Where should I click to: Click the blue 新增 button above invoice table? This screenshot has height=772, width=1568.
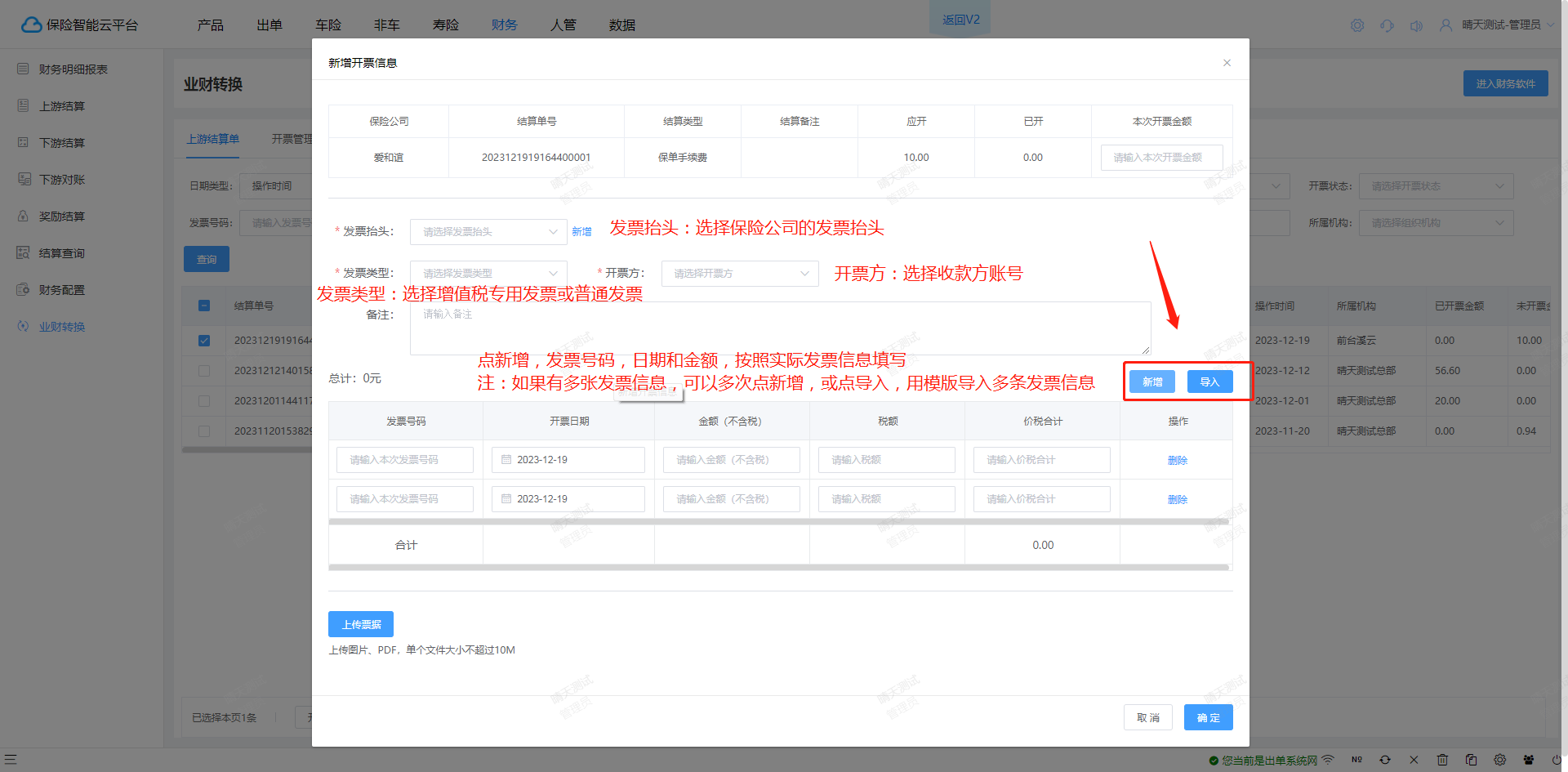(1152, 382)
